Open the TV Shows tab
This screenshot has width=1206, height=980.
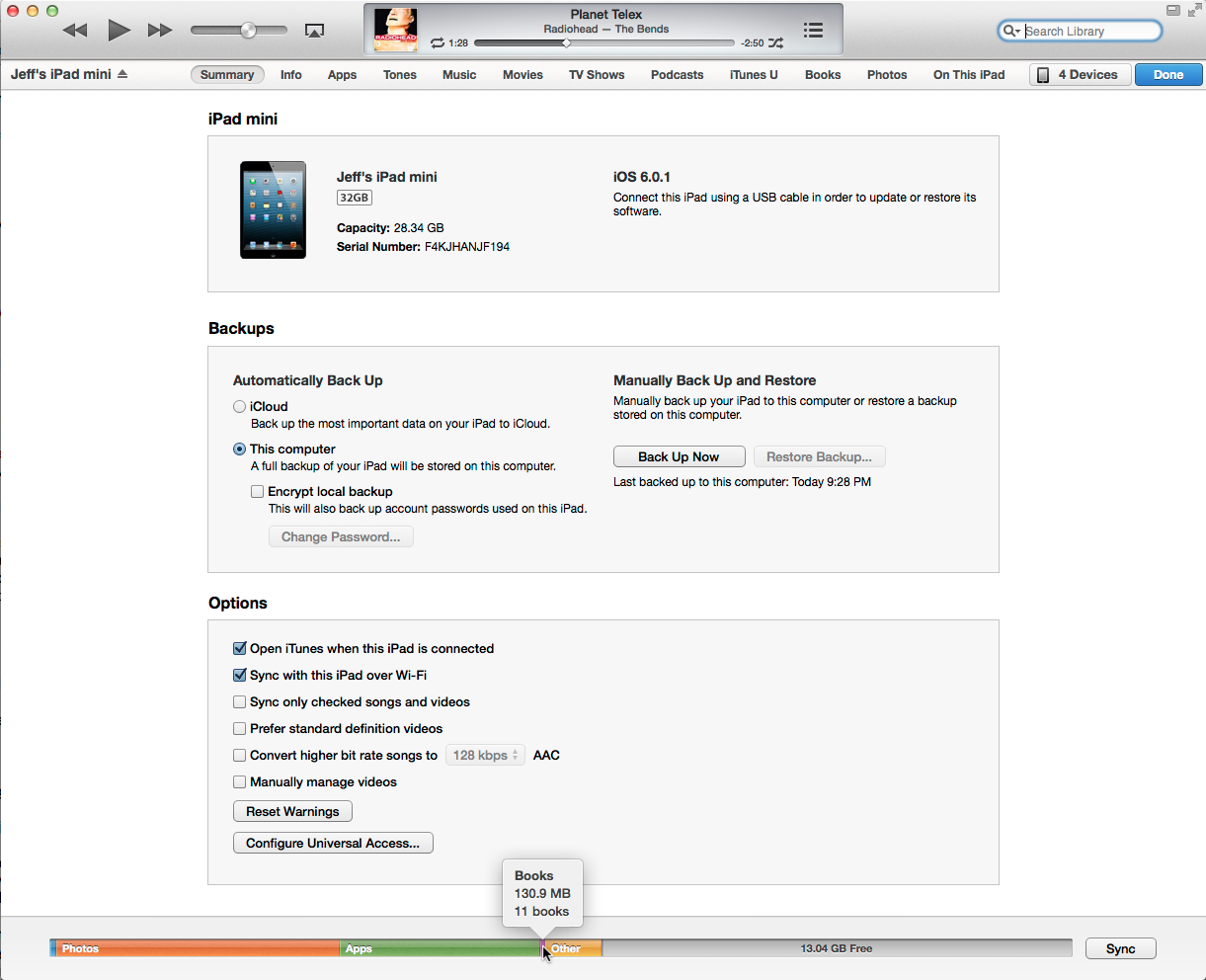[x=597, y=75]
